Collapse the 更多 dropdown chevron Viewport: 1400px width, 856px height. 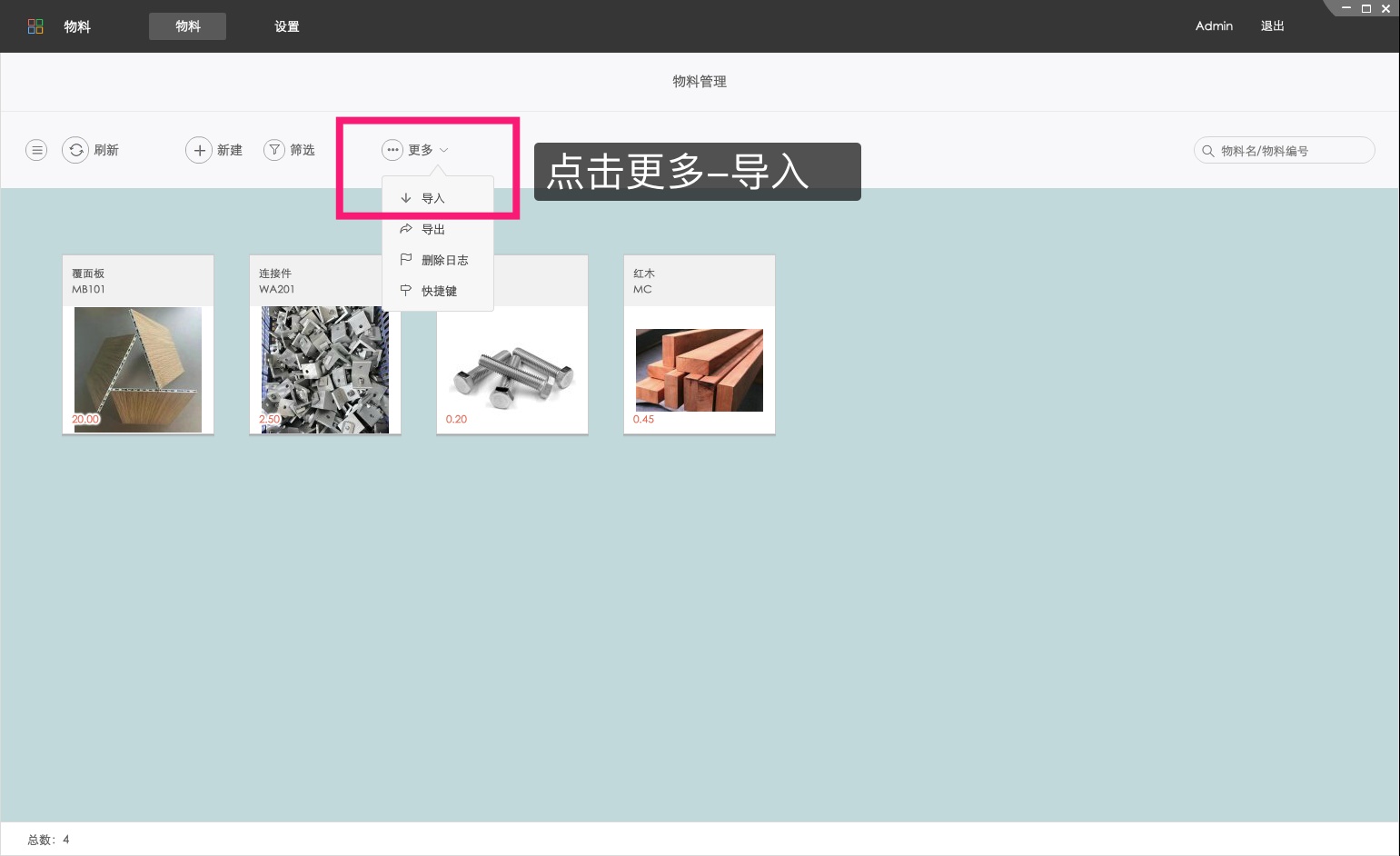tap(444, 150)
